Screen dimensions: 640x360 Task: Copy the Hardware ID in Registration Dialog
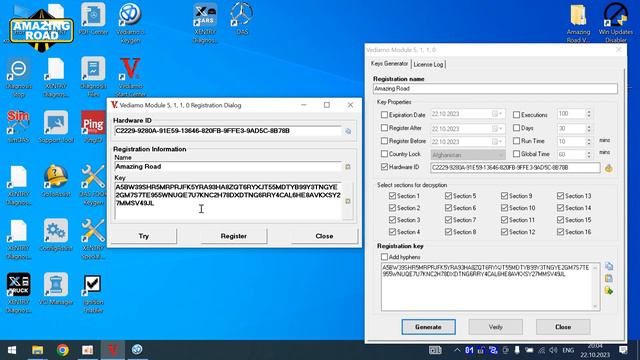click(x=348, y=131)
